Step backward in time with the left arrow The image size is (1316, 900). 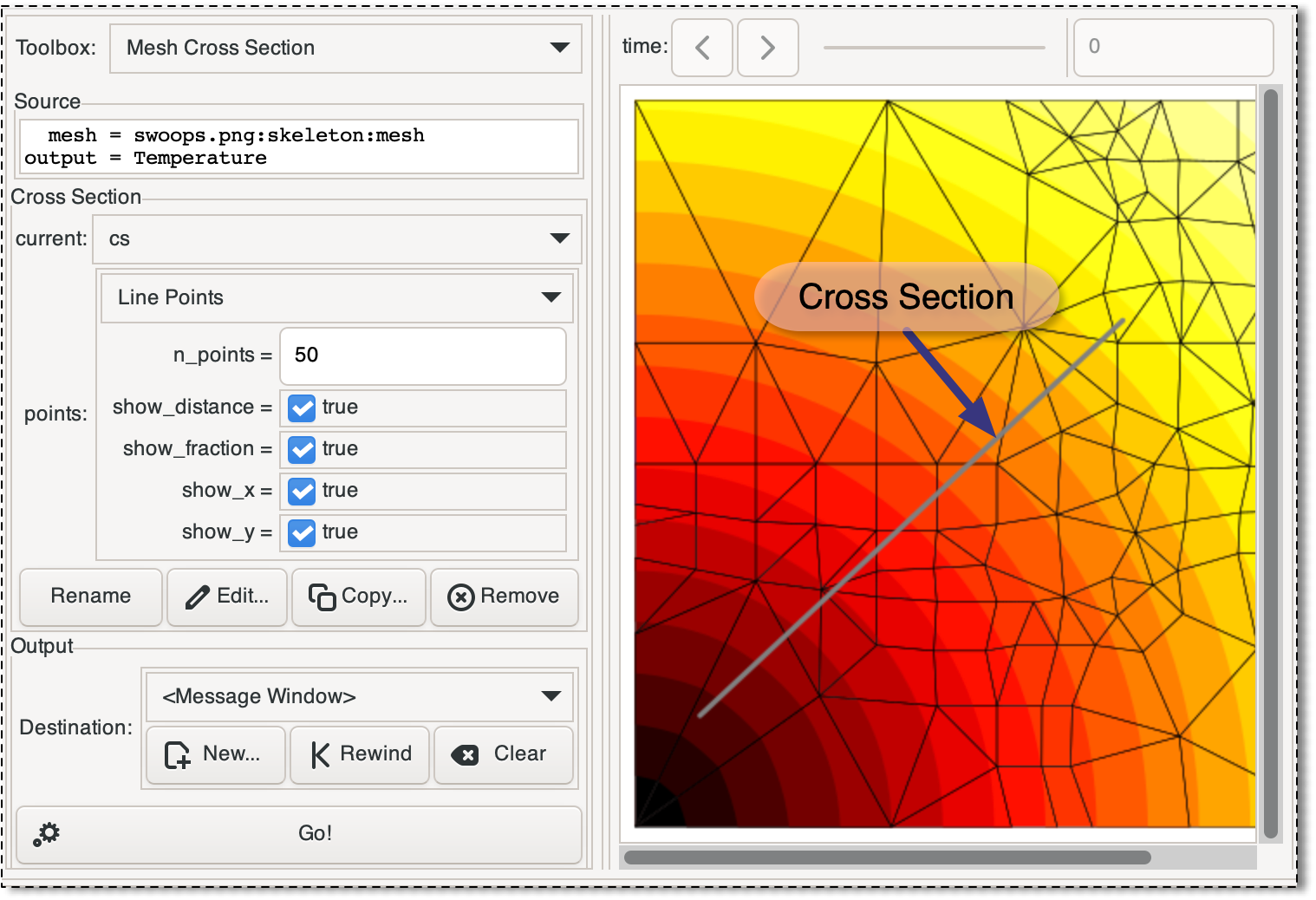pyautogui.click(x=701, y=48)
